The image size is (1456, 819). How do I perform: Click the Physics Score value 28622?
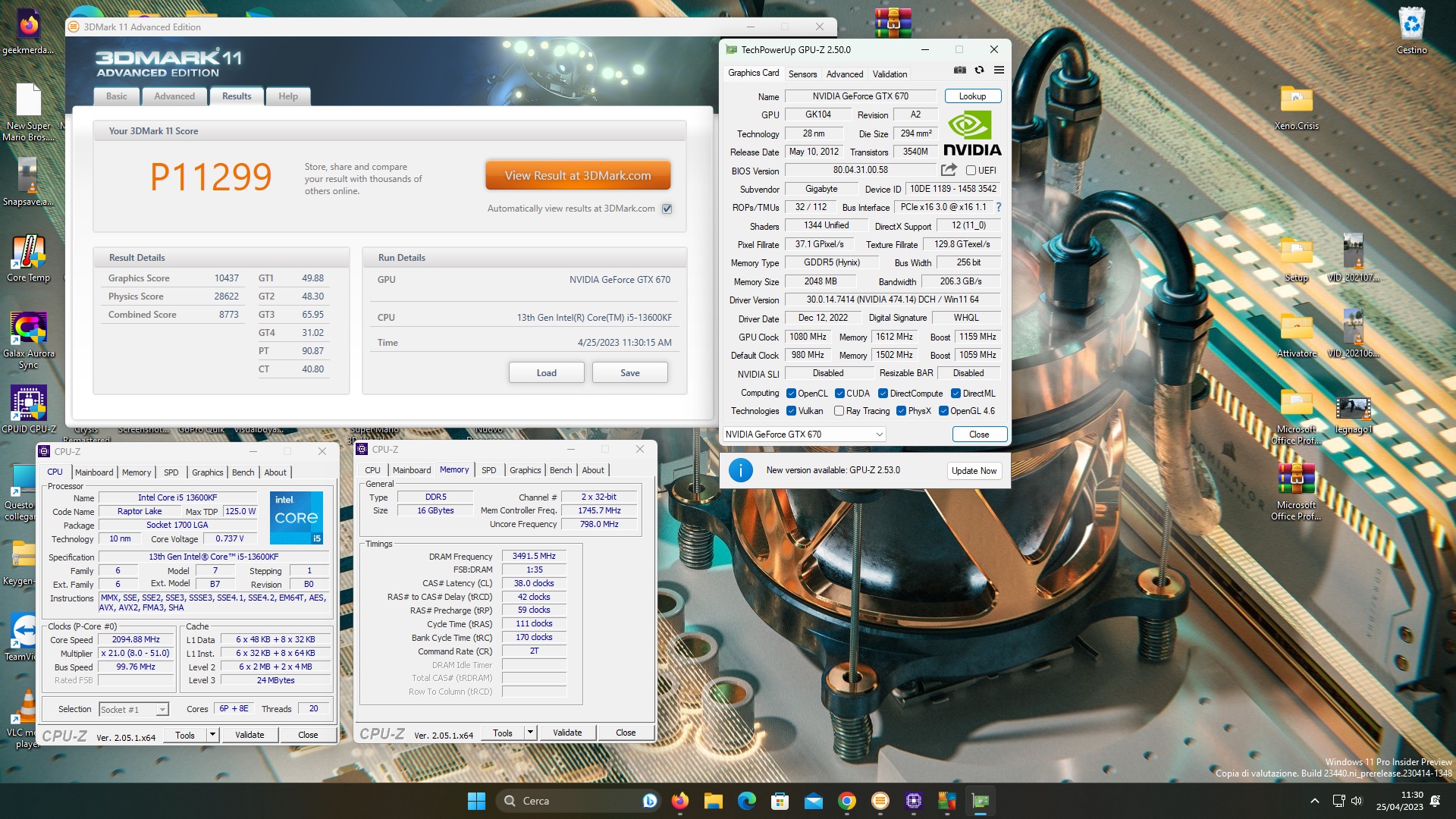pyautogui.click(x=226, y=297)
